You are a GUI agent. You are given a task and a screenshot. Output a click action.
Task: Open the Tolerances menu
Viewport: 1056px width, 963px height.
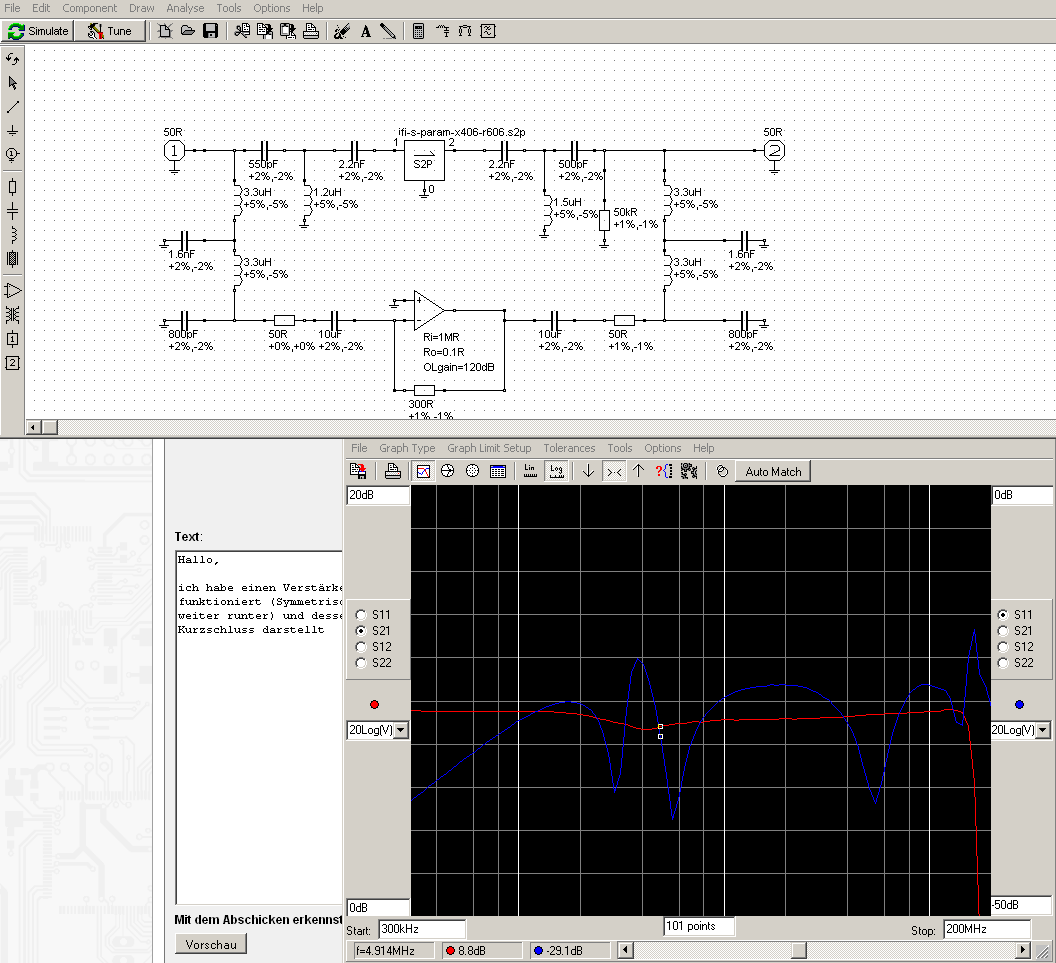(x=569, y=448)
